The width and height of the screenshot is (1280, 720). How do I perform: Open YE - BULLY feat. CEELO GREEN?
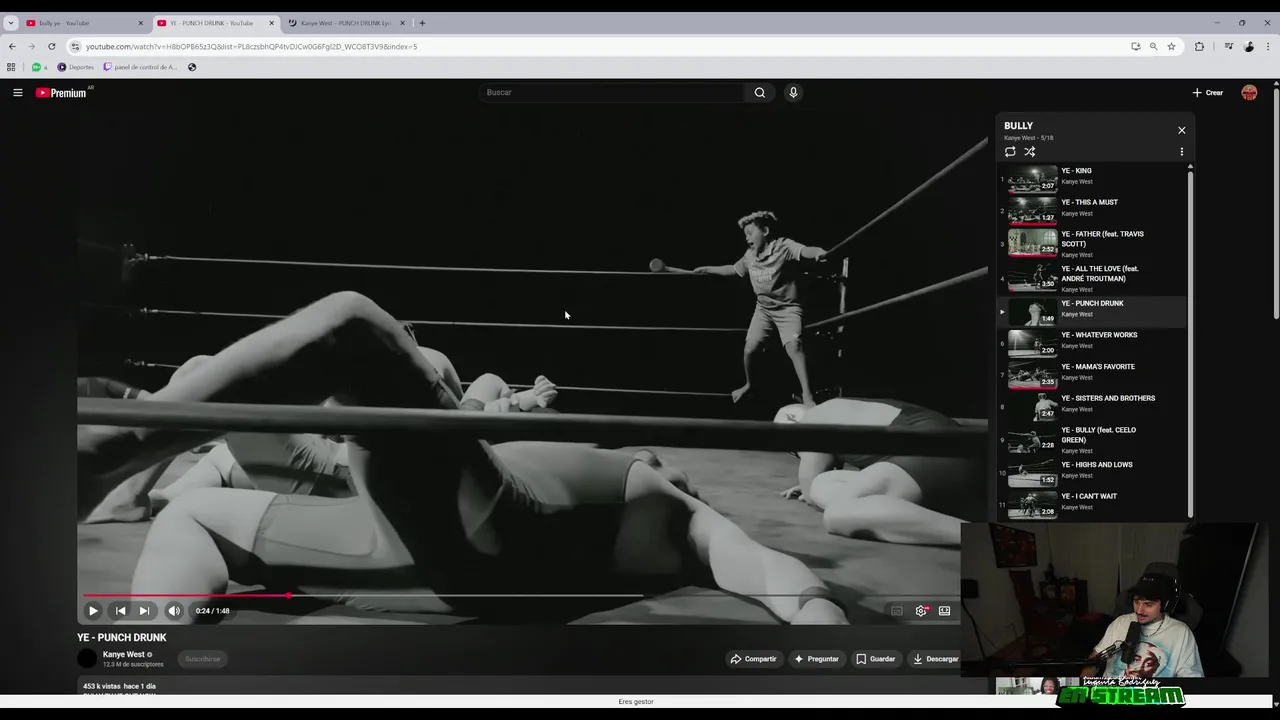(x=1091, y=440)
